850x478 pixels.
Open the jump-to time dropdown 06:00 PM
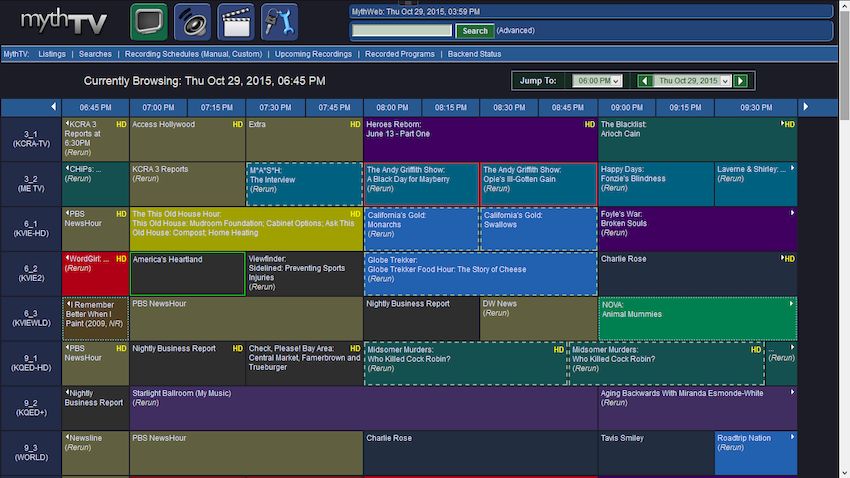(596, 81)
